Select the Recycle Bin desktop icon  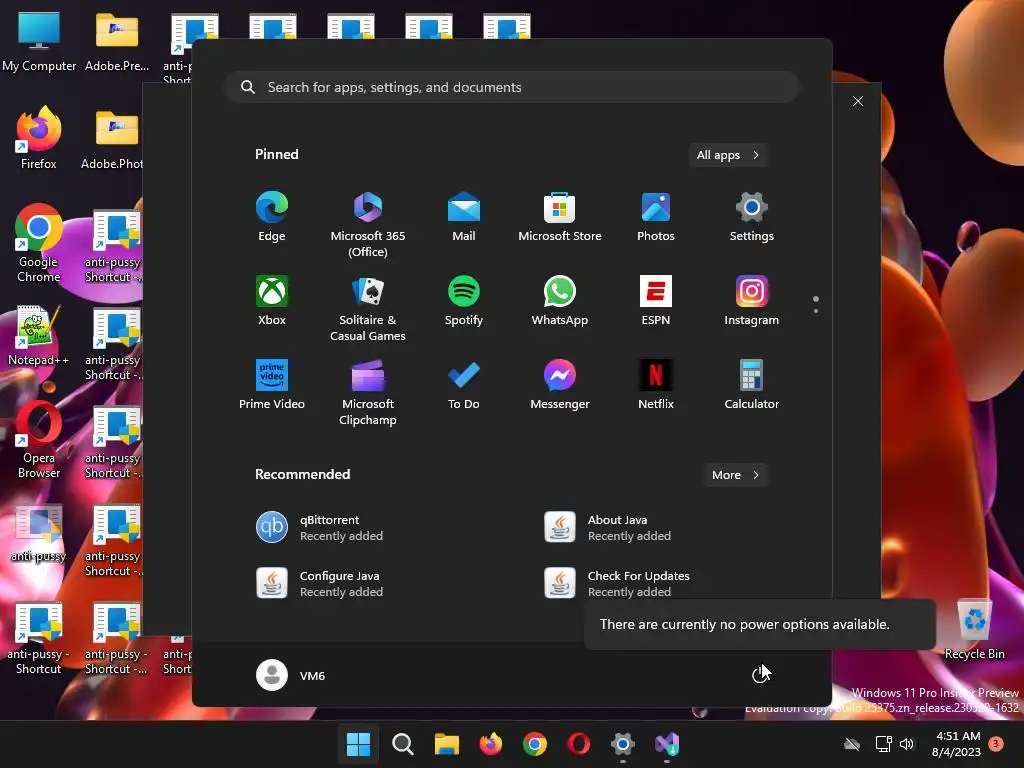point(974,630)
